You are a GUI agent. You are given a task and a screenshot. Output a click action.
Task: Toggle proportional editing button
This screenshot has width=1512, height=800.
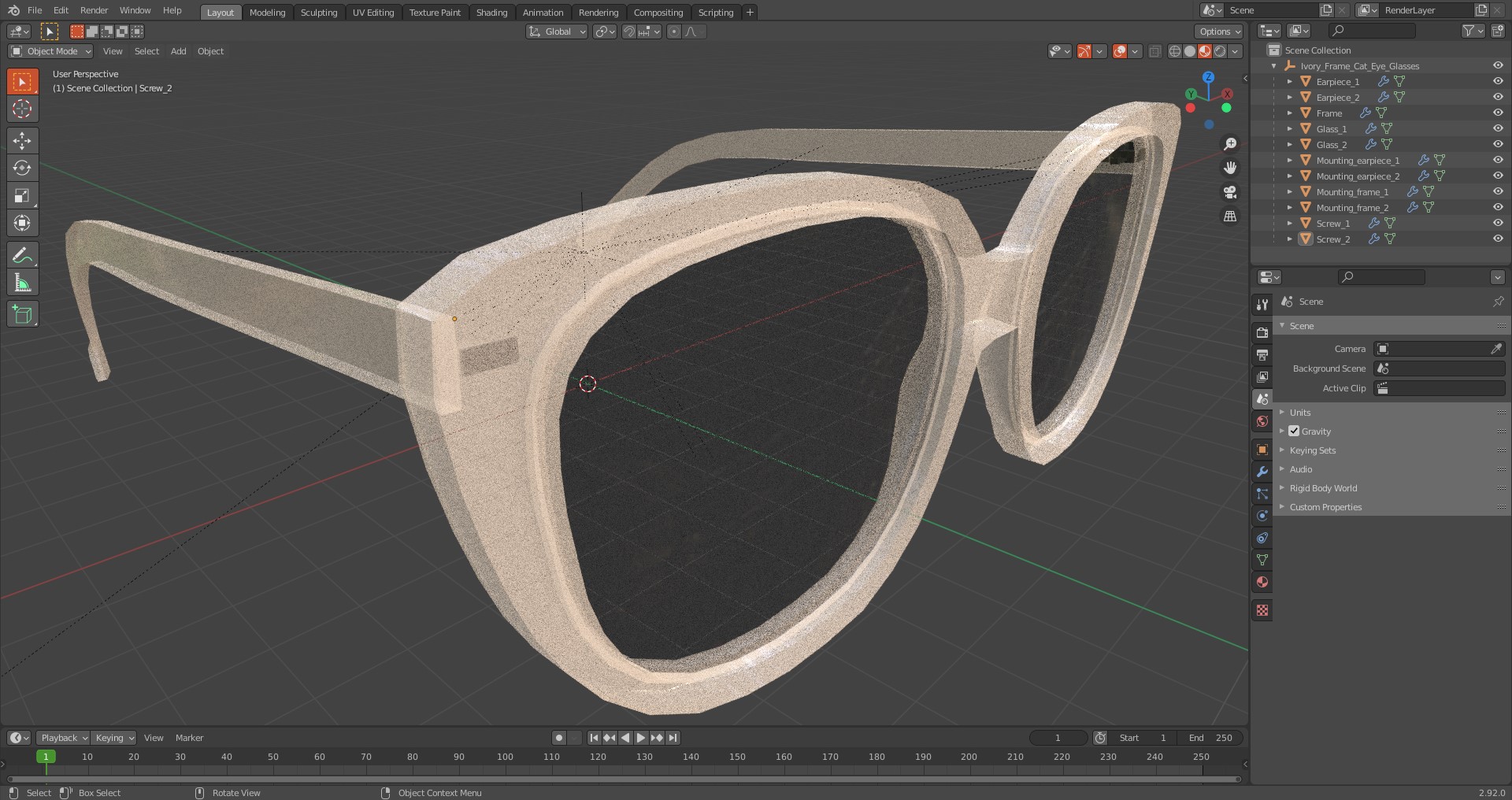(x=673, y=31)
